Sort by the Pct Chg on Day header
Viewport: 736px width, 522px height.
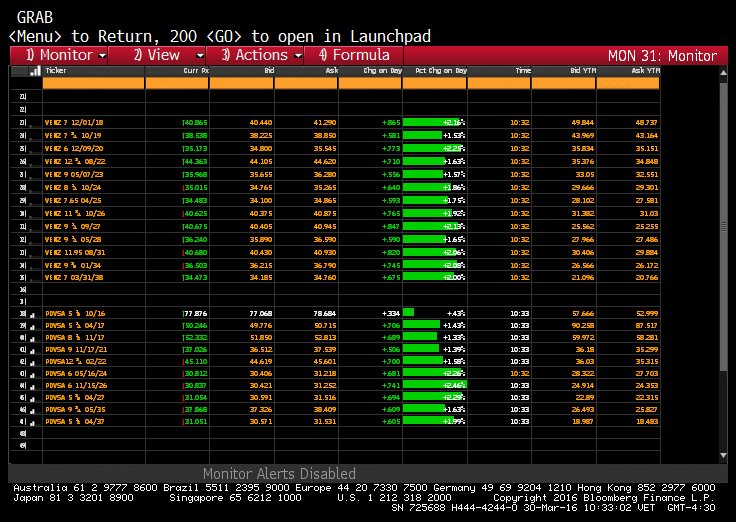[x=435, y=71]
